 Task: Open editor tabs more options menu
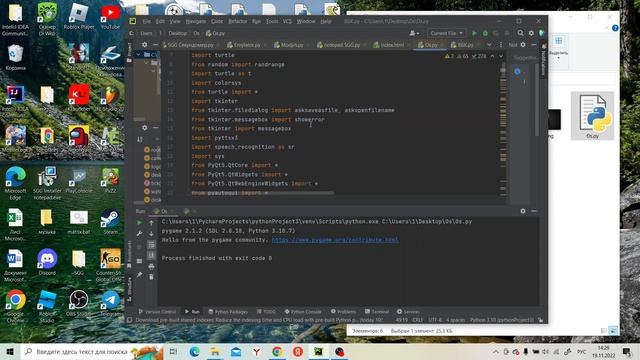501,45
